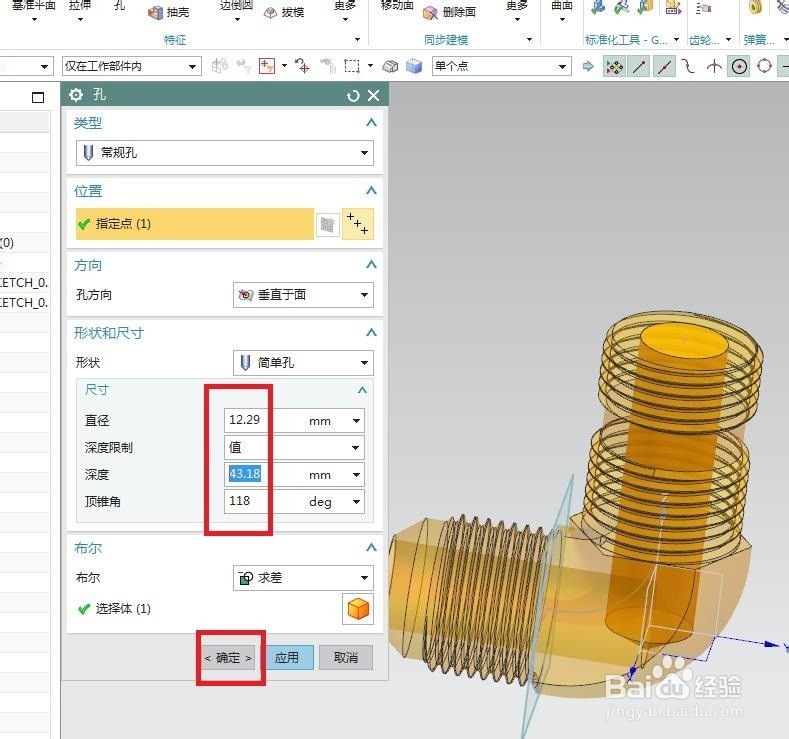Collapse the 类型 section
Viewport: 789px width, 739px height.
[371, 122]
